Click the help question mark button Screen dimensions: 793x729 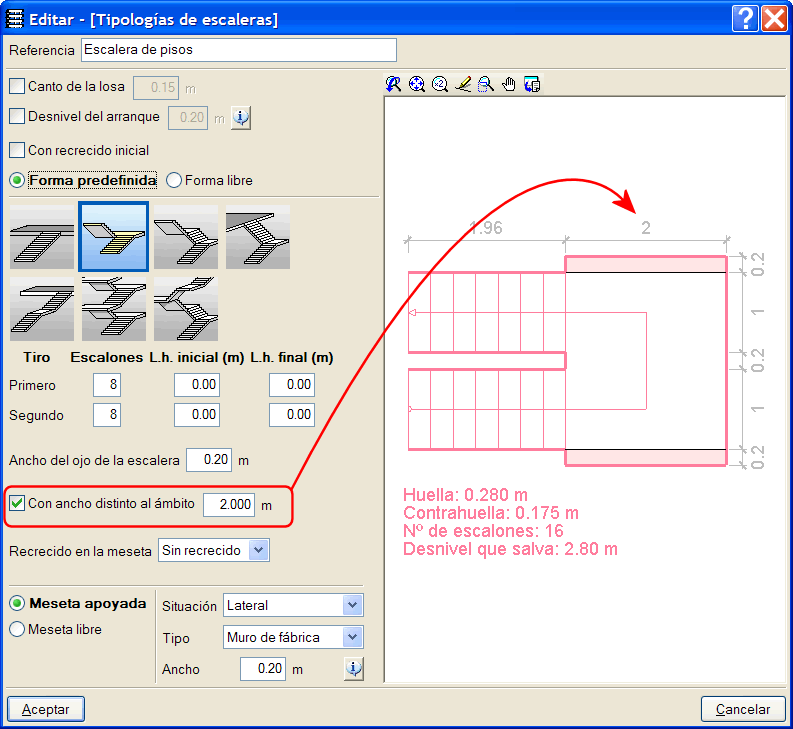click(x=744, y=19)
